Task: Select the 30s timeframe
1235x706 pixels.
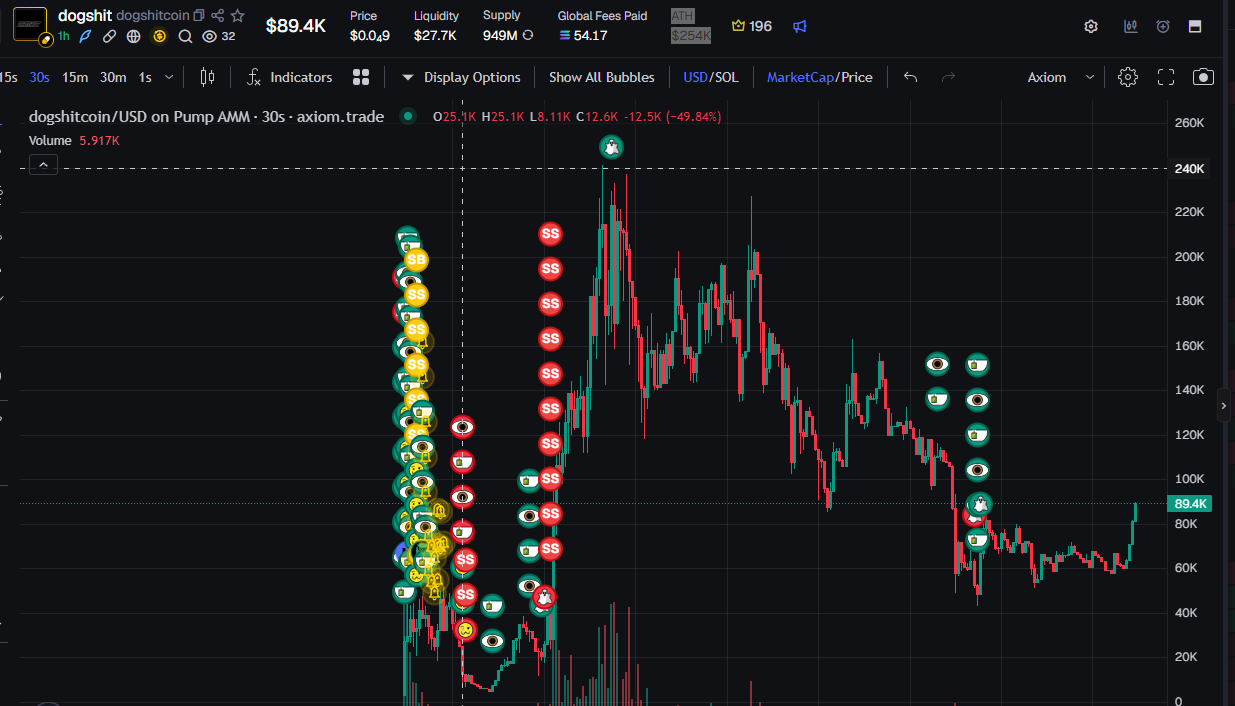Action: coord(39,77)
